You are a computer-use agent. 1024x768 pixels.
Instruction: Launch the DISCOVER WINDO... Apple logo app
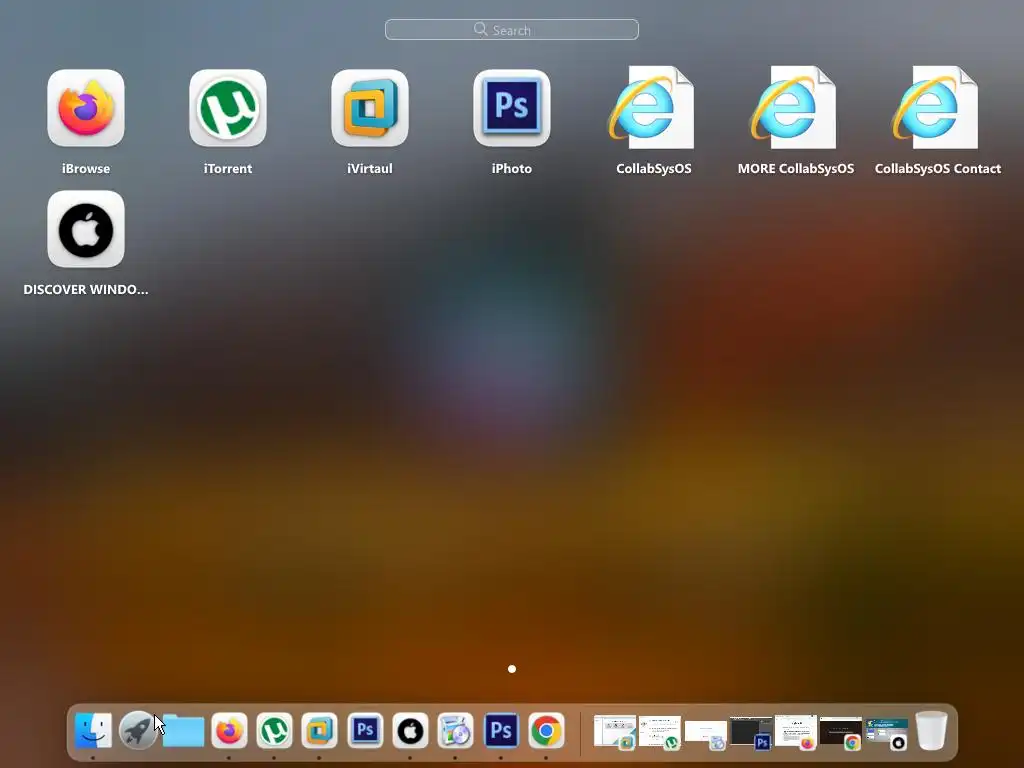(86, 229)
